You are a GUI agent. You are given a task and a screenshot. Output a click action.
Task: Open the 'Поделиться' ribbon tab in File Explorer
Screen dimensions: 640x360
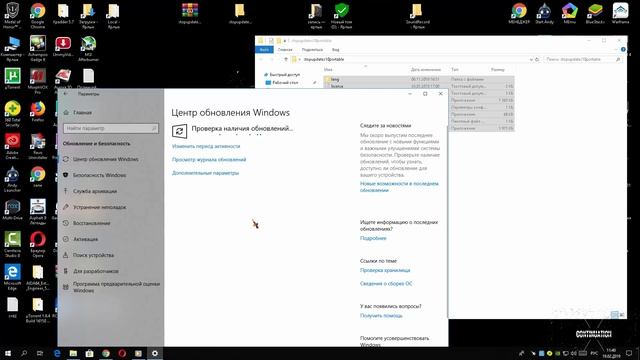pyautogui.click(x=312, y=50)
